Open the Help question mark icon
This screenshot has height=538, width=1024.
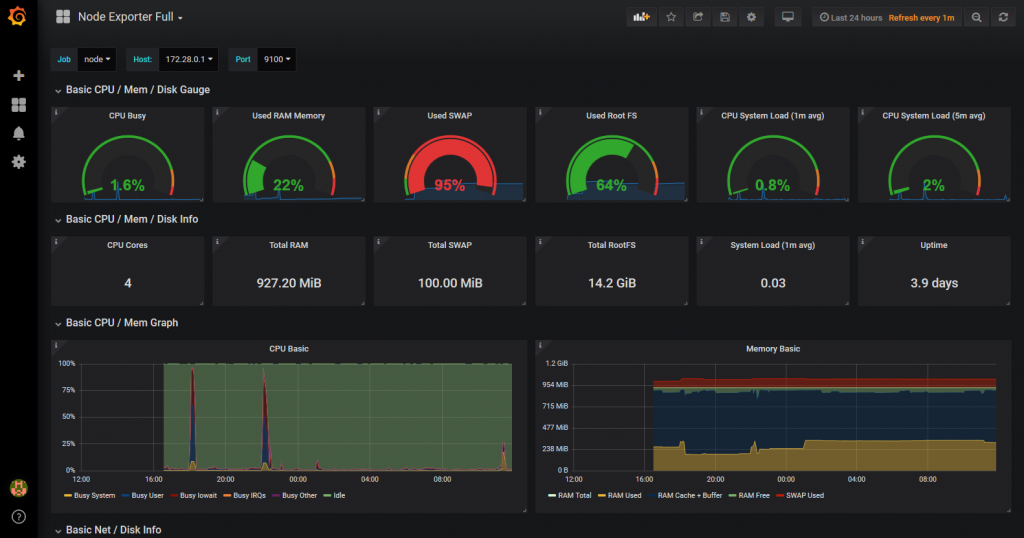pos(19,516)
